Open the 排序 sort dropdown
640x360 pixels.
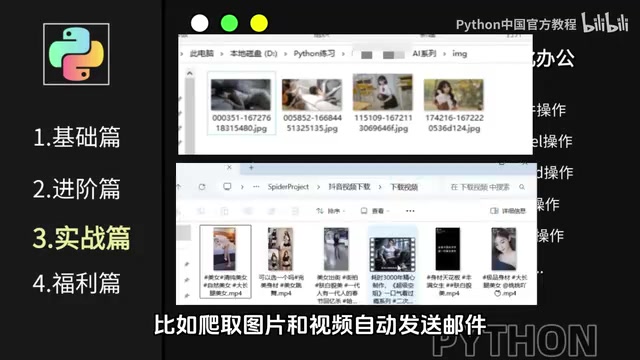click(331, 211)
